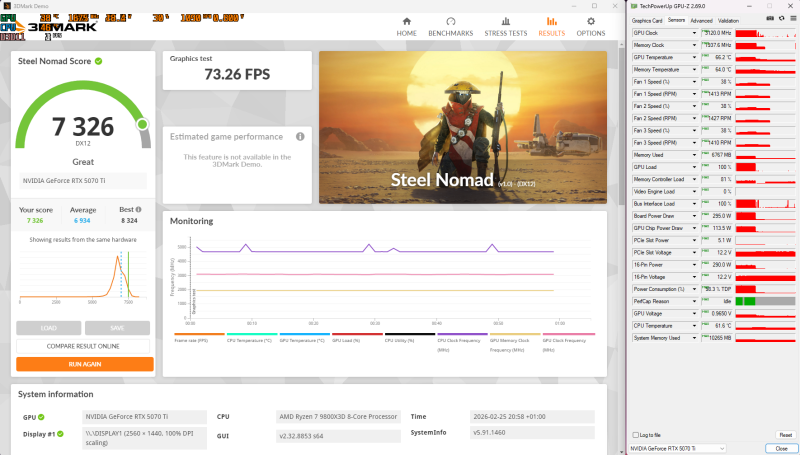Image resolution: width=800 pixels, height=455 pixels.
Task: Open the 16-Pin Power sensor dropdown
Action: point(694,265)
